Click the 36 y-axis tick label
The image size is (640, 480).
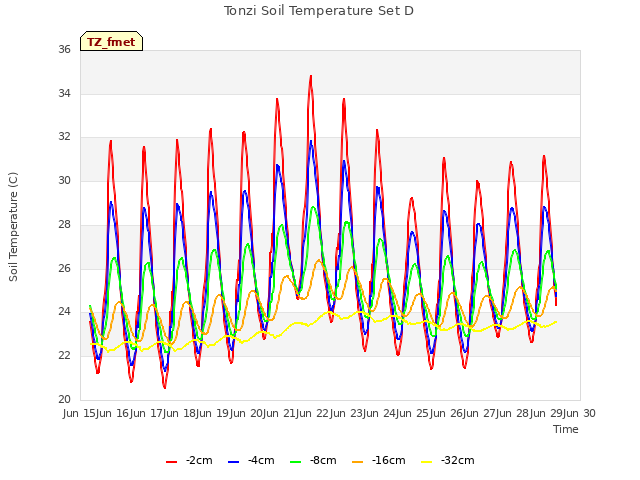click(x=64, y=49)
